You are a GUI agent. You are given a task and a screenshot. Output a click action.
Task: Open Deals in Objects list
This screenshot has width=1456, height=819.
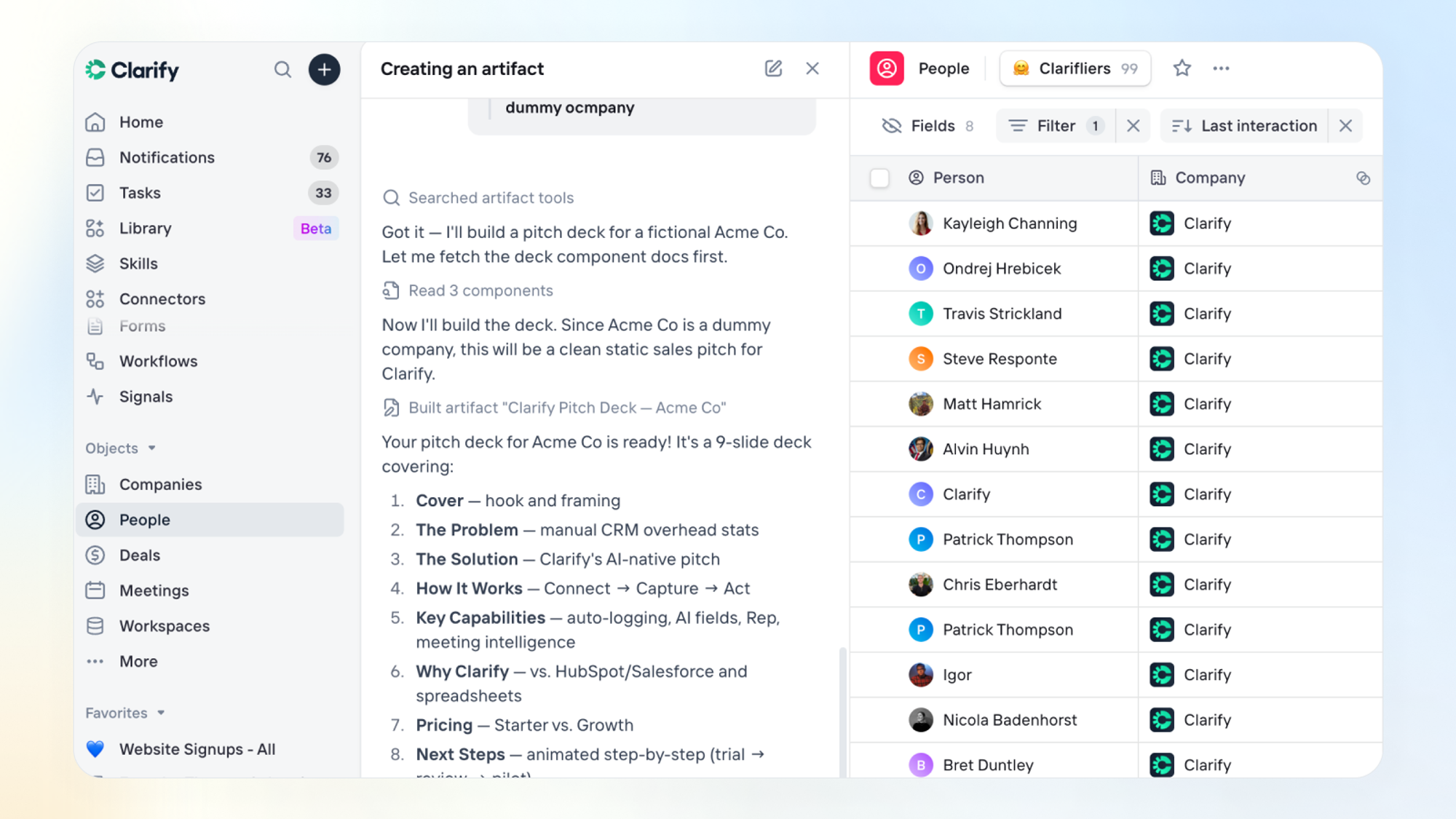coord(209,555)
